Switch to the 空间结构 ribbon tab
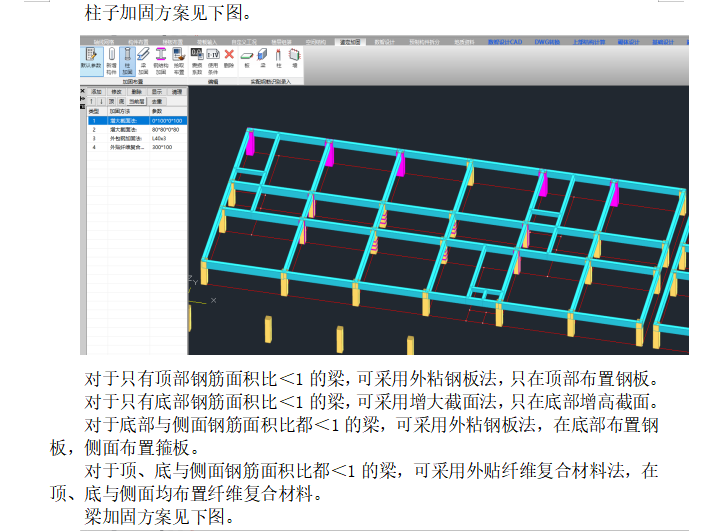This screenshot has height=531, width=713. coord(316,42)
